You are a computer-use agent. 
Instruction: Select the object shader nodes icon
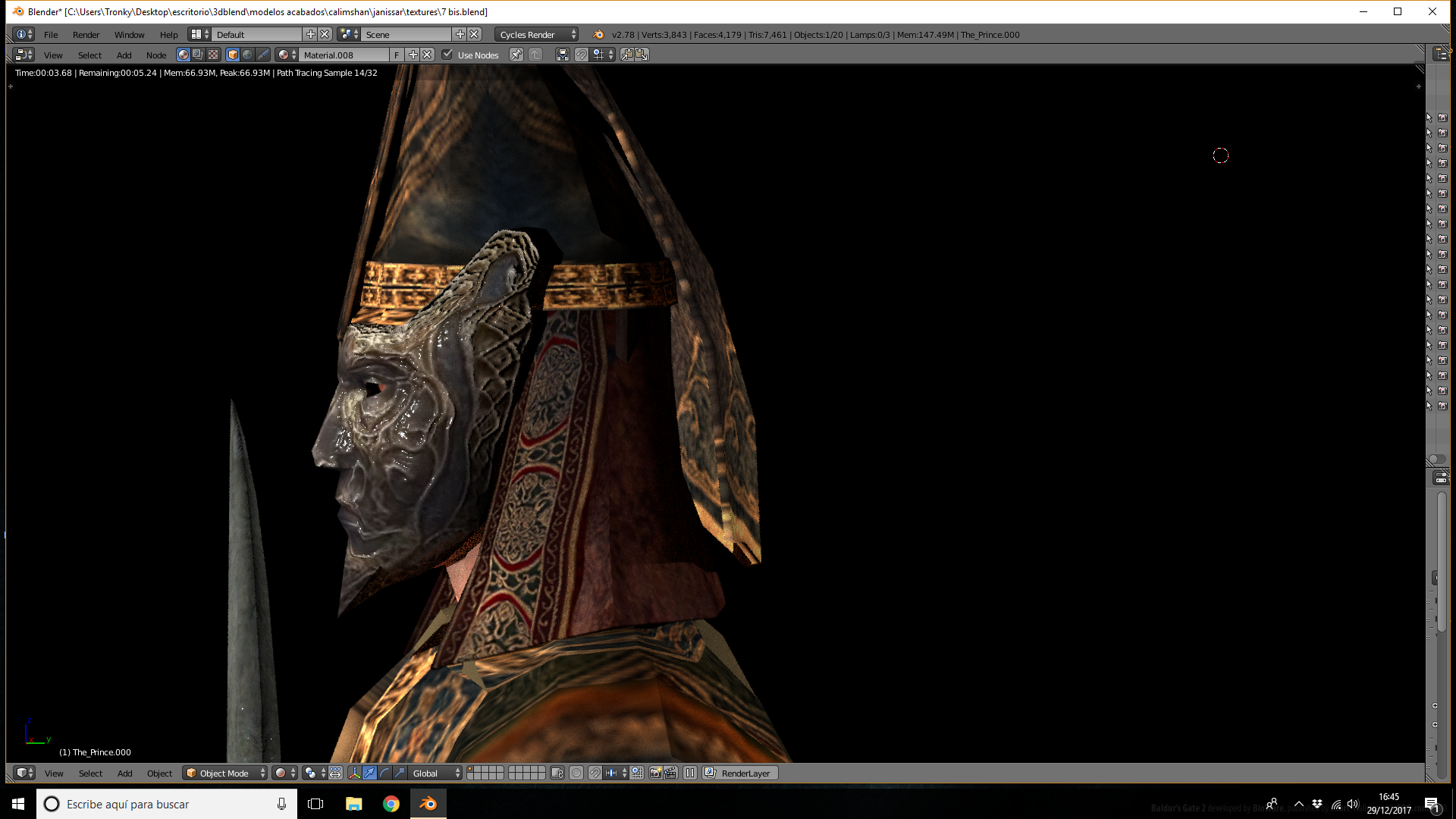tap(233, 55)
